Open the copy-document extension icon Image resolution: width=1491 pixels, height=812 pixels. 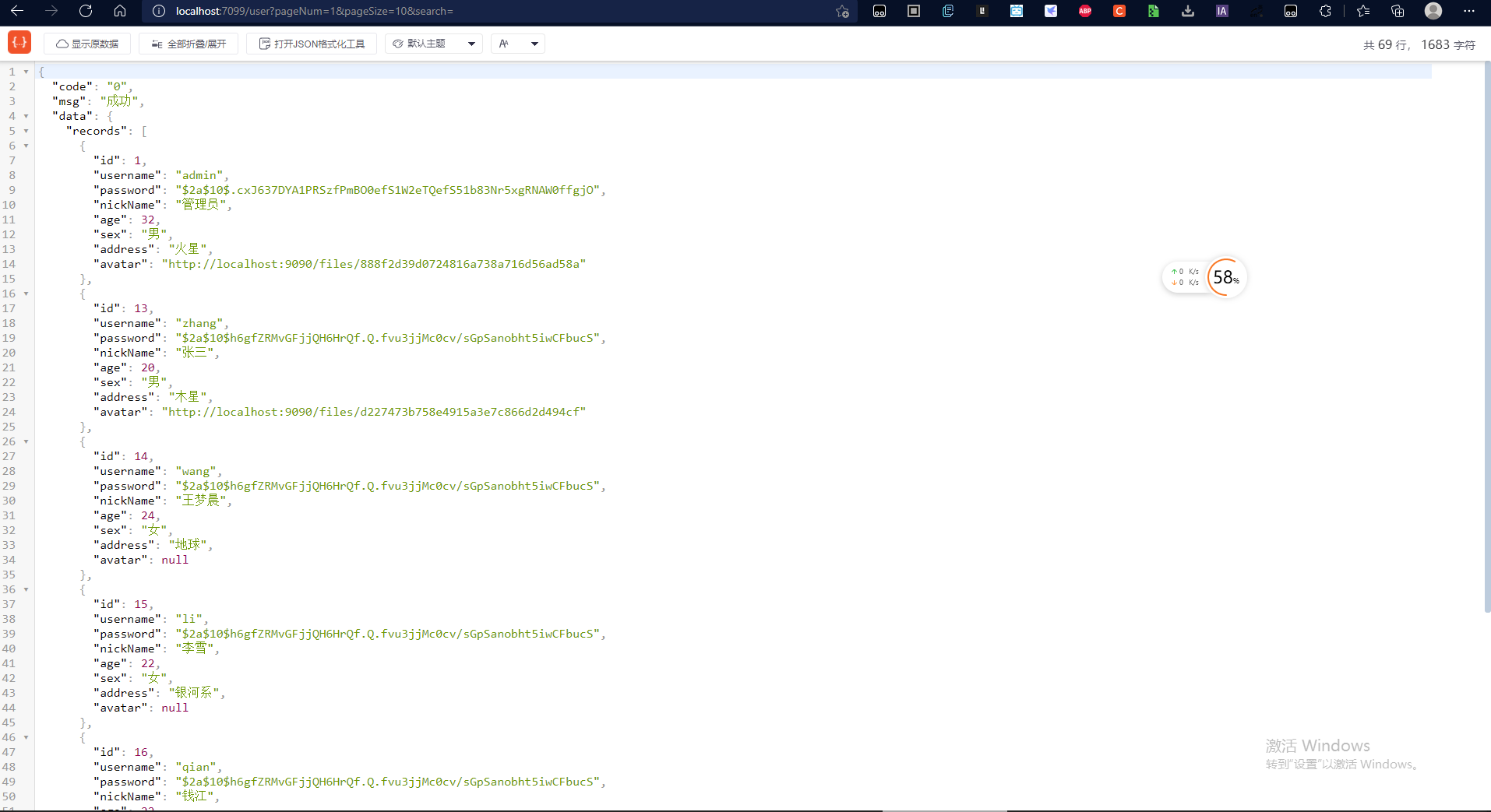[x=948, y=11]
